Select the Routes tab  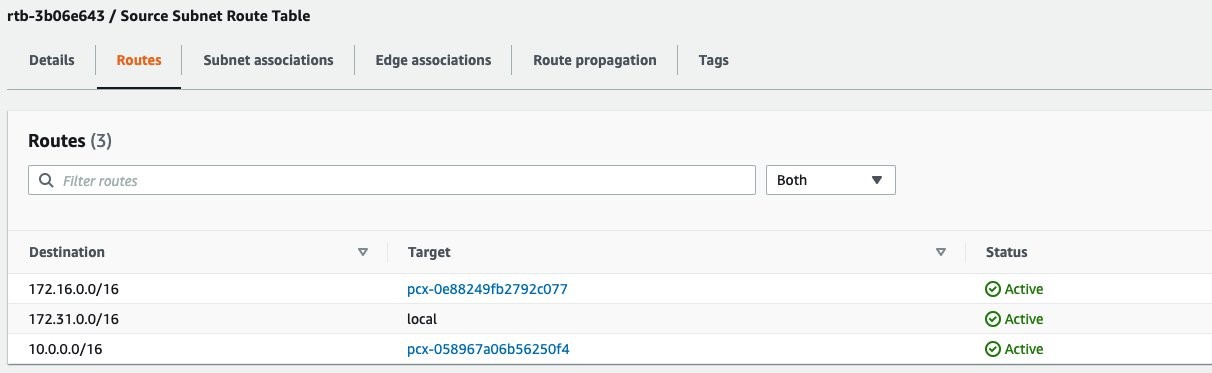click(x=139, y=60)
